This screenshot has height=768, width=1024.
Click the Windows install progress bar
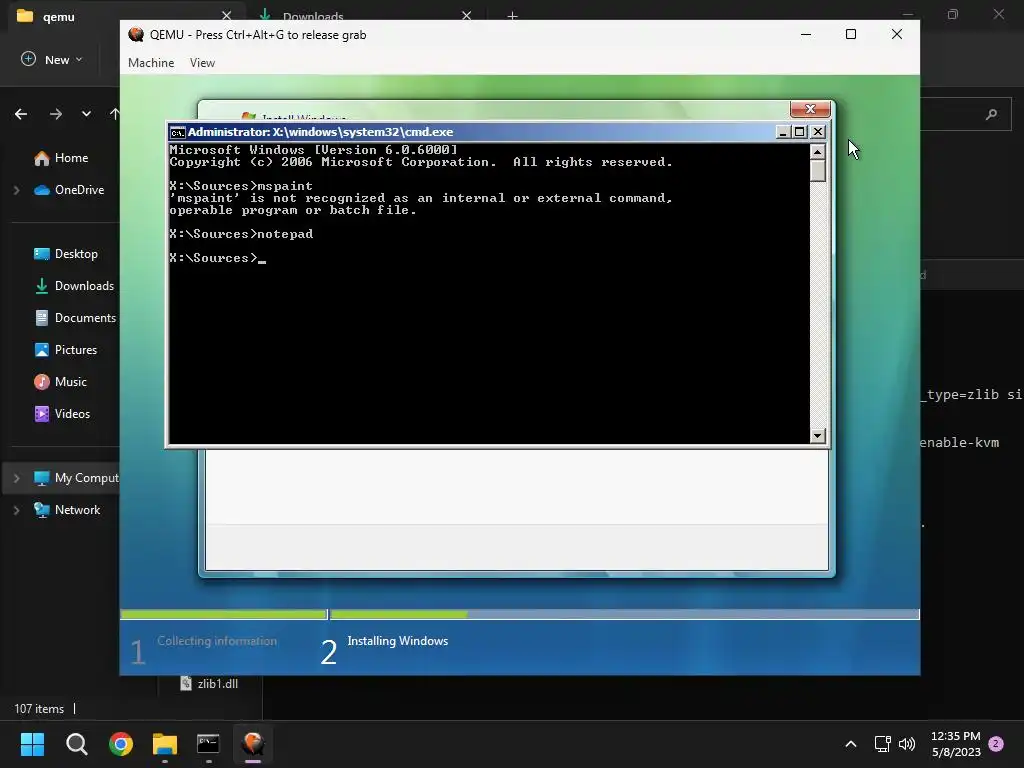(x=520, y=615)
